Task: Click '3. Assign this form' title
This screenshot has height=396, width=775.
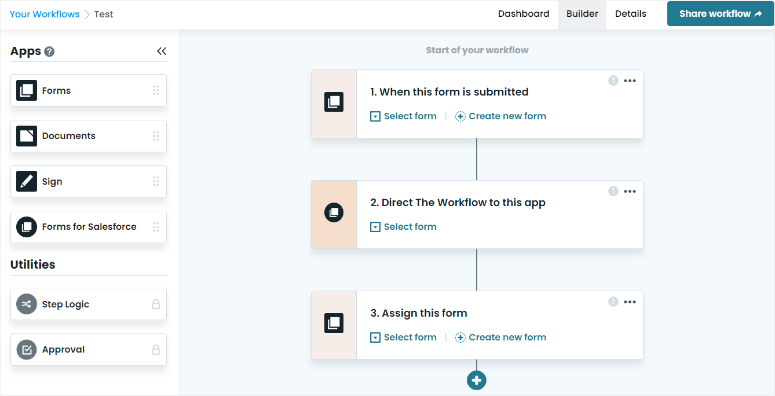Action: point(419,313)
